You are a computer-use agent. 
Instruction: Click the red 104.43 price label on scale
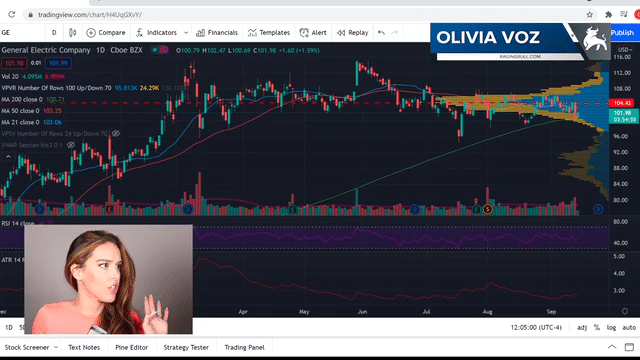(x=622, y=103)
